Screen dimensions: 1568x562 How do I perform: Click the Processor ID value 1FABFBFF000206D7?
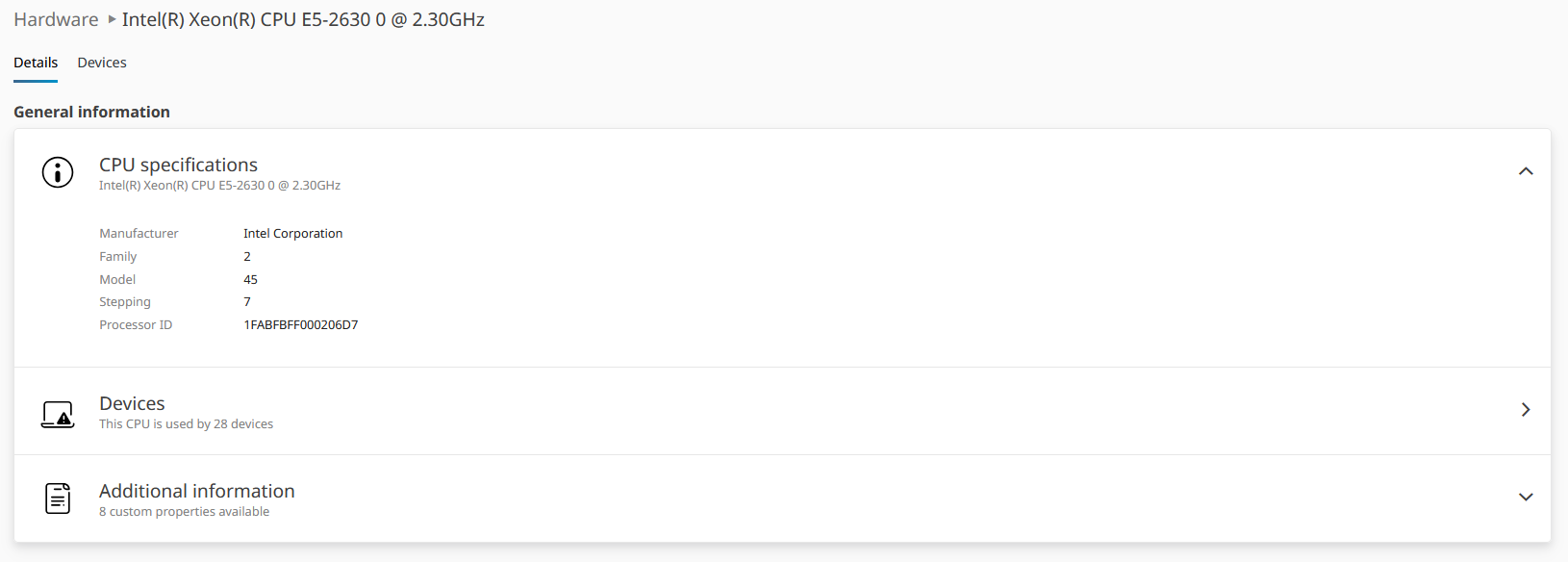point(300,325)
